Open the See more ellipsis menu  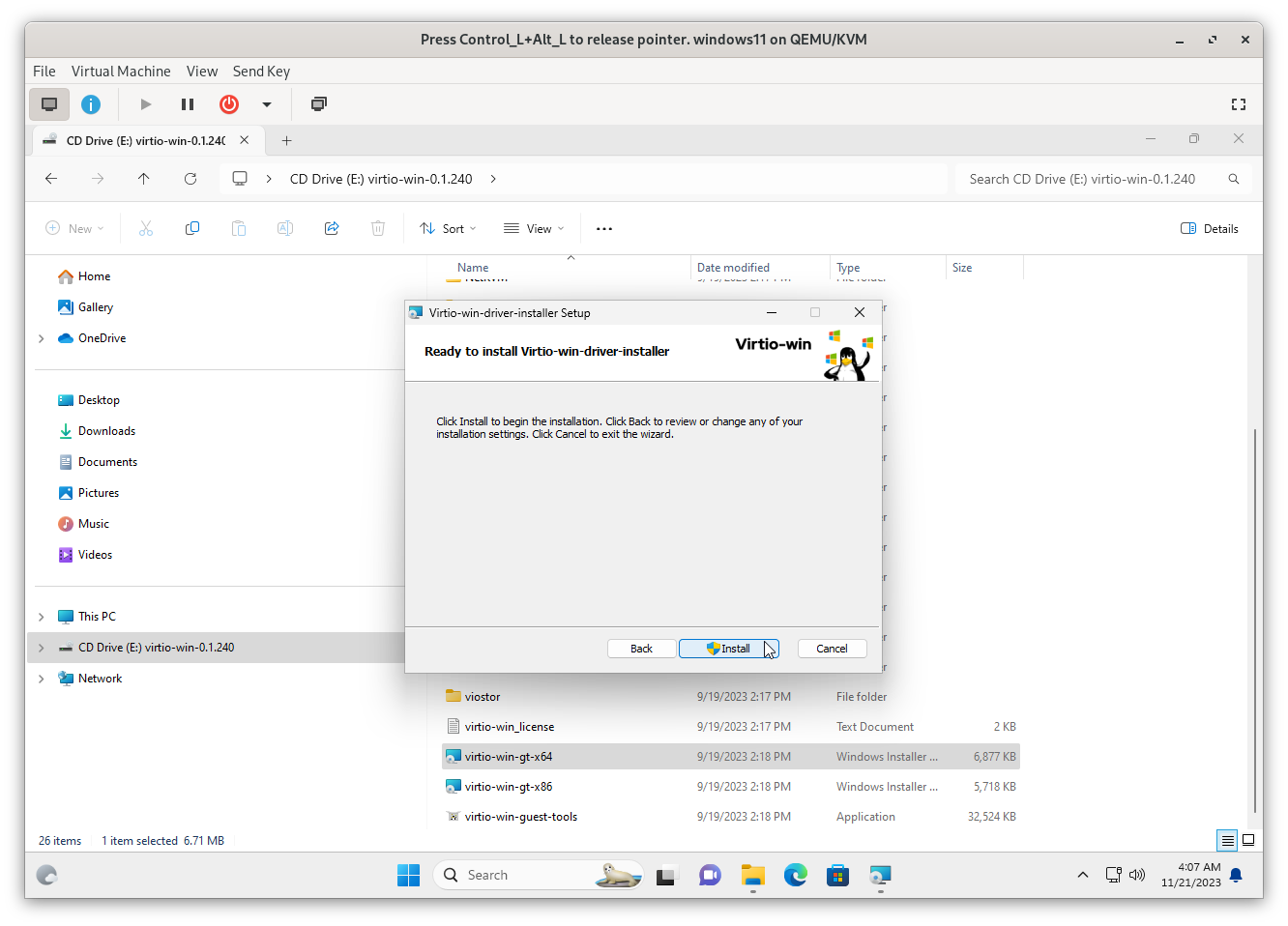pos(604,229)
